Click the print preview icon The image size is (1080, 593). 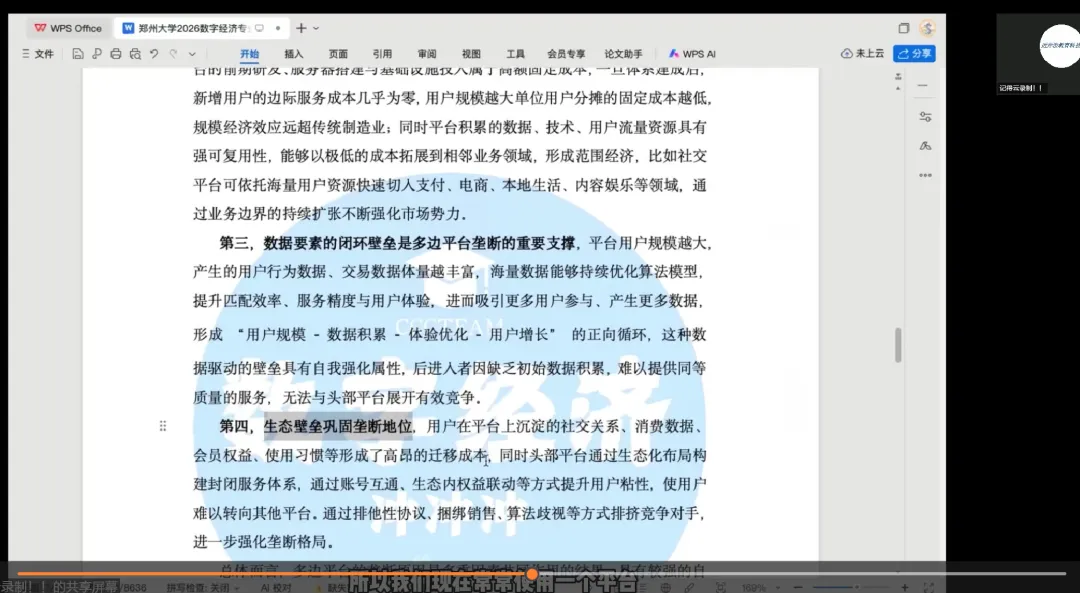[135, 54]
